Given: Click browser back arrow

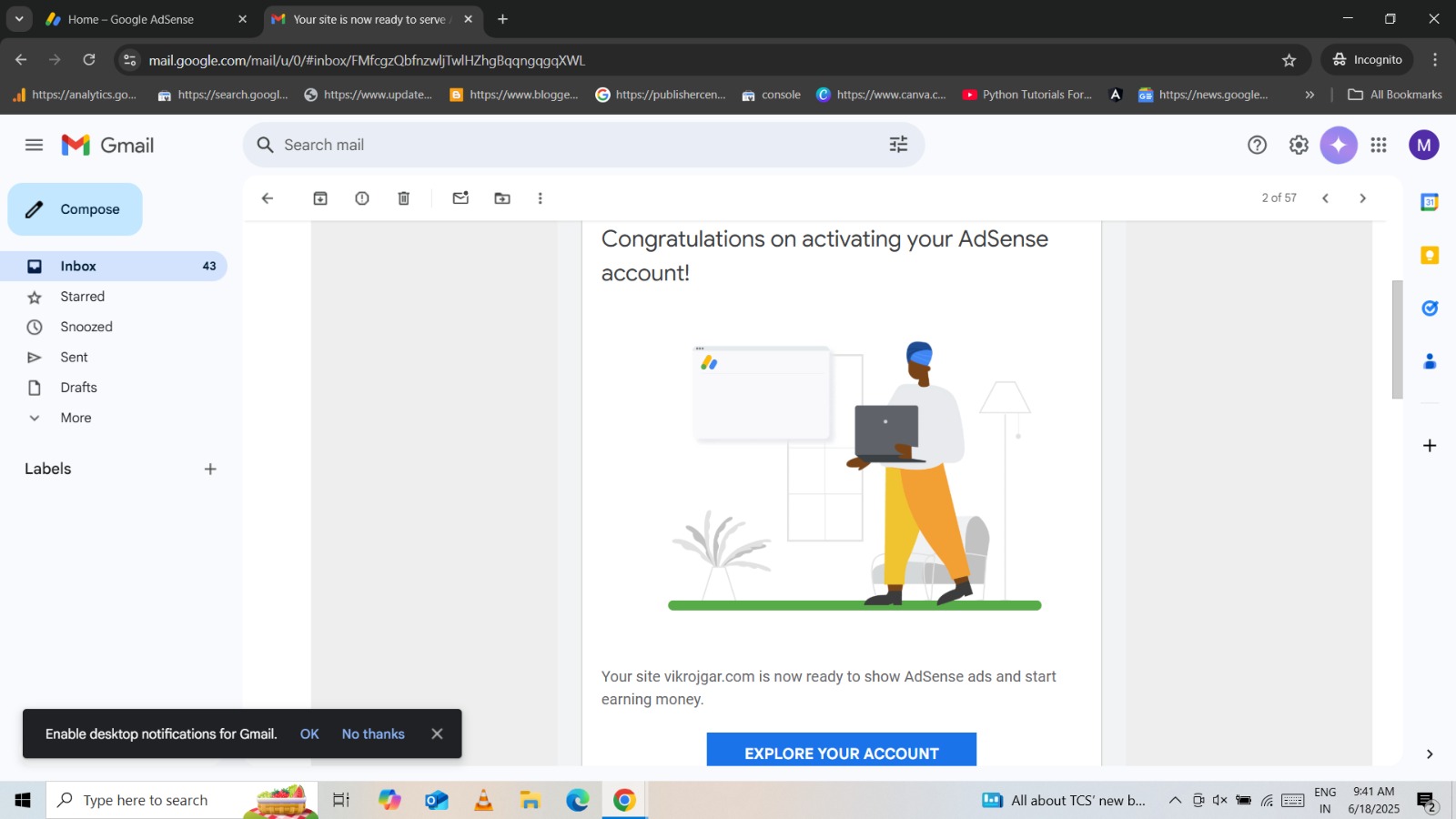Looking at the screenshot, I should click(x=21, y=60).
